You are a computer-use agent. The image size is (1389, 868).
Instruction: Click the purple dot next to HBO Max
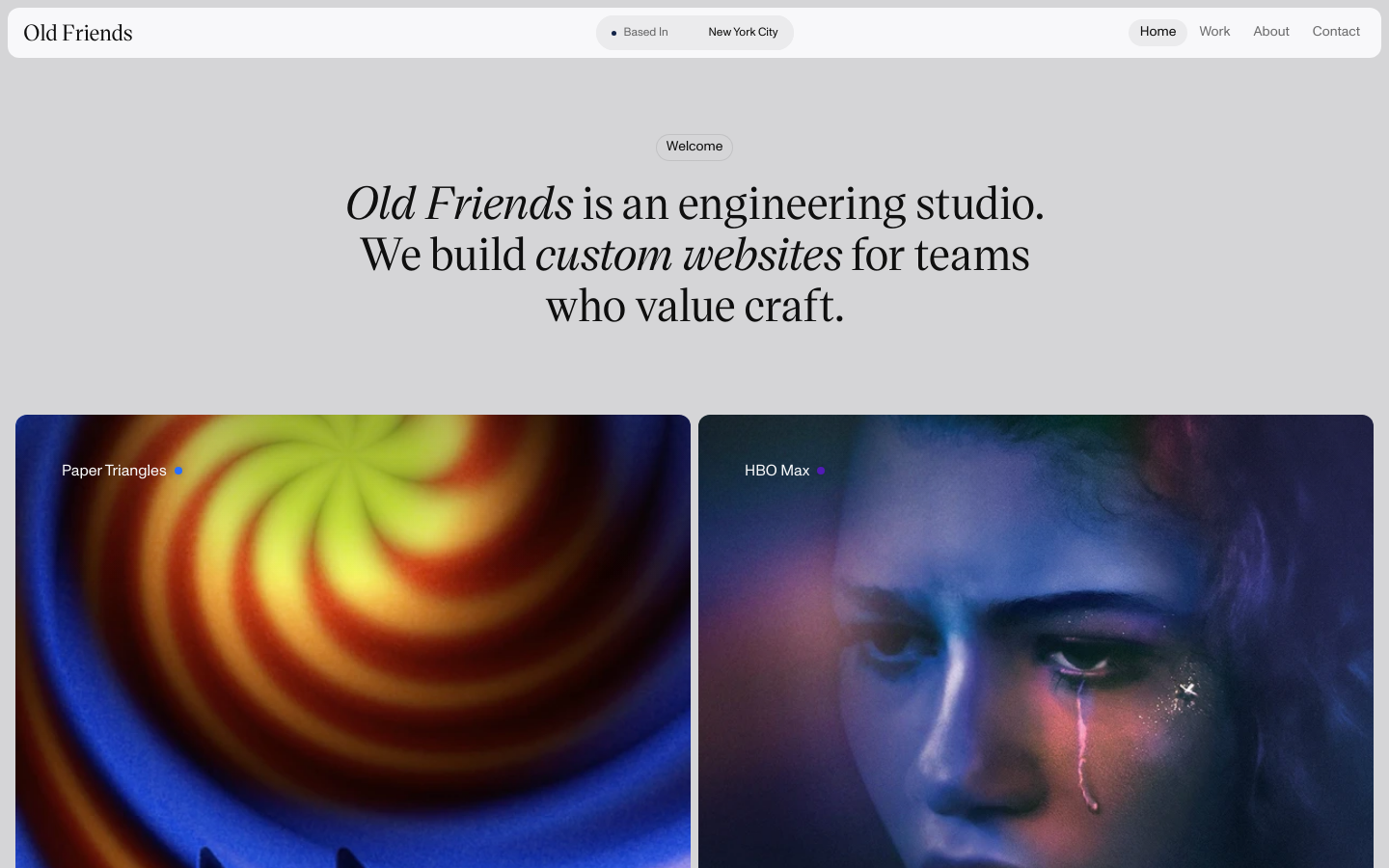coord(821,471)
